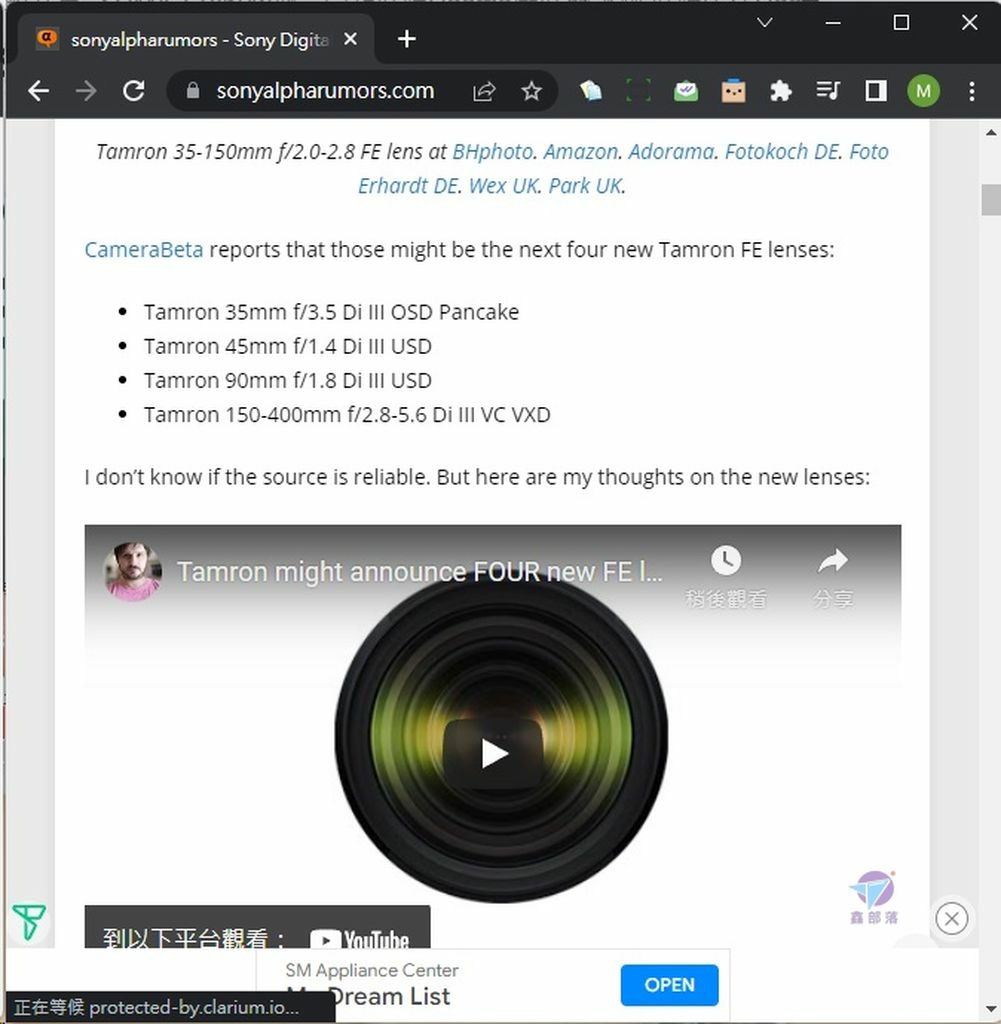Open Chrome's three-dot menu
Image resolution: width=1001 pixels, height=1024 pixels.
click(972, 91)
